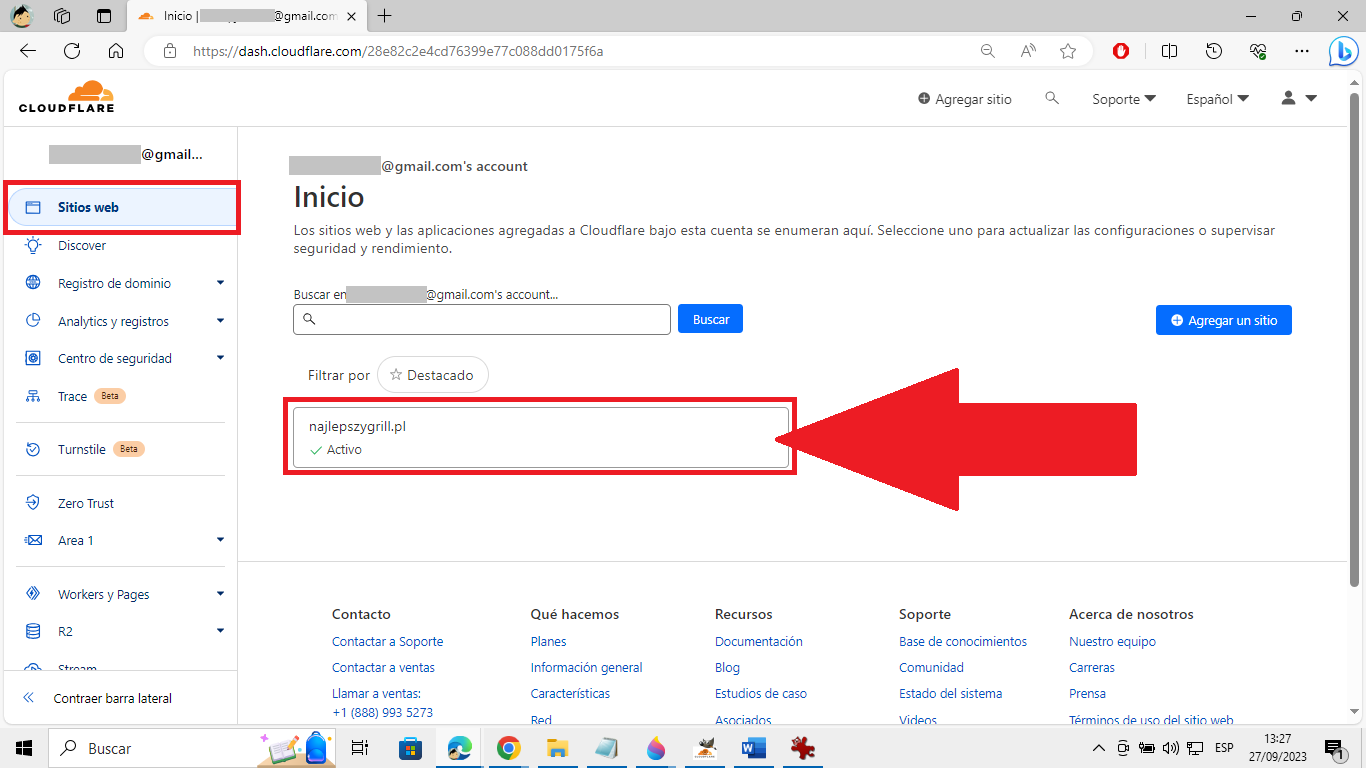Open the user profile dropdown
The image size is (1366, 768).
(x=1299, y=98)
